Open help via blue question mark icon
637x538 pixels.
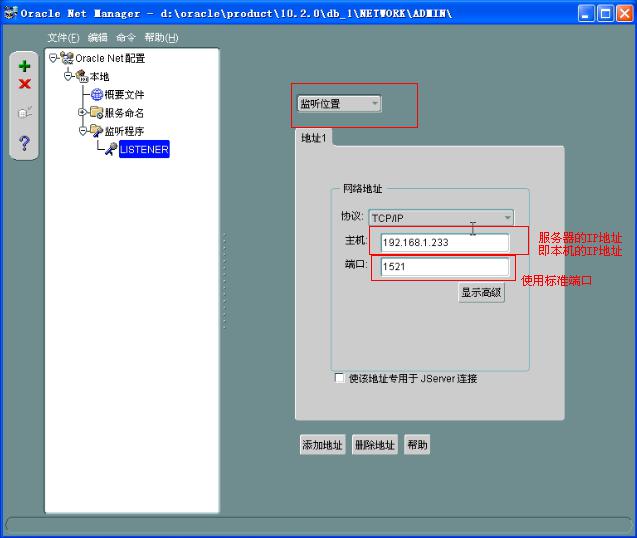(x=24, y=143)
